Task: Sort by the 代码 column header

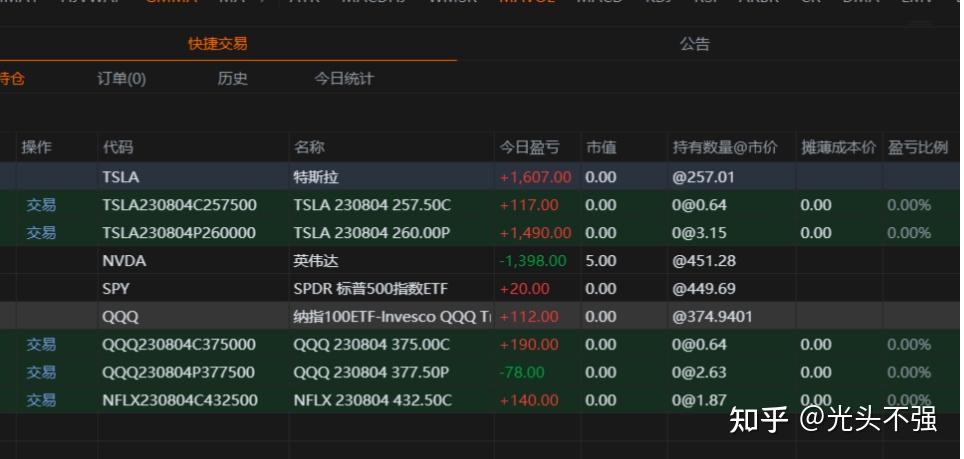Action: click(x=118, y=147)
